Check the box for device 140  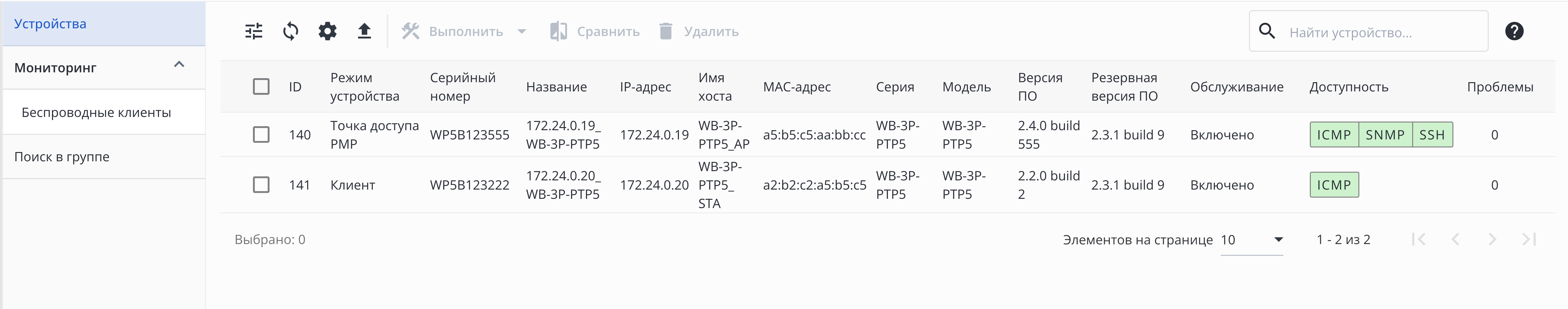coord(261,135)
